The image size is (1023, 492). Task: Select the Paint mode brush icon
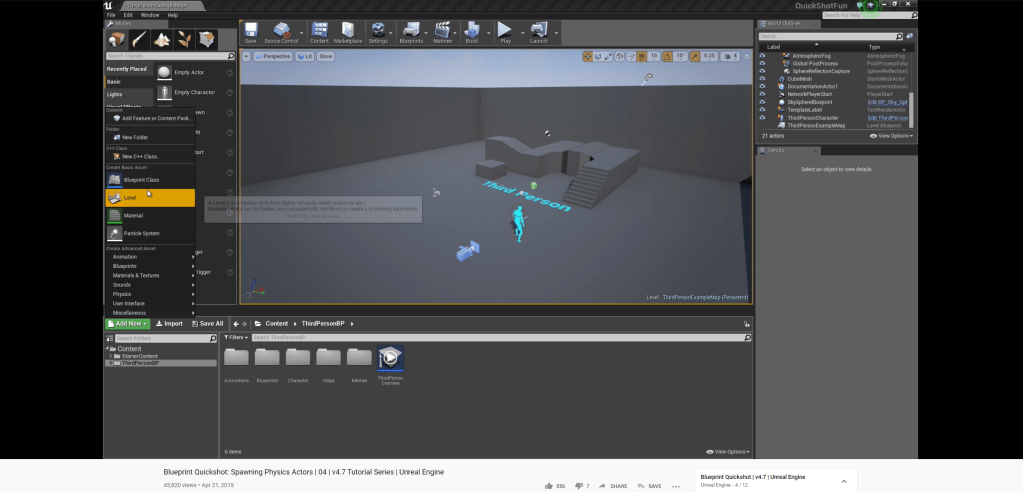[x=140, y=39]
